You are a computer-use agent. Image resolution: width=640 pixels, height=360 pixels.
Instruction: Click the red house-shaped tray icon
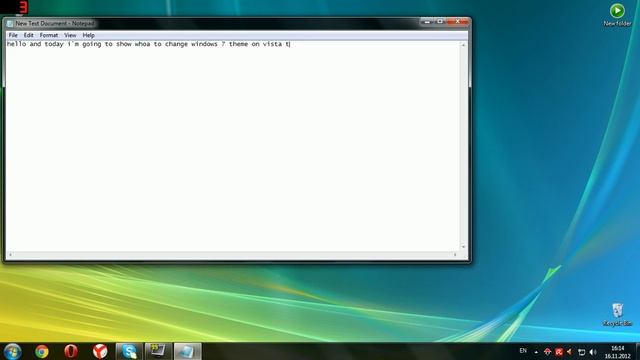point(547,351)
